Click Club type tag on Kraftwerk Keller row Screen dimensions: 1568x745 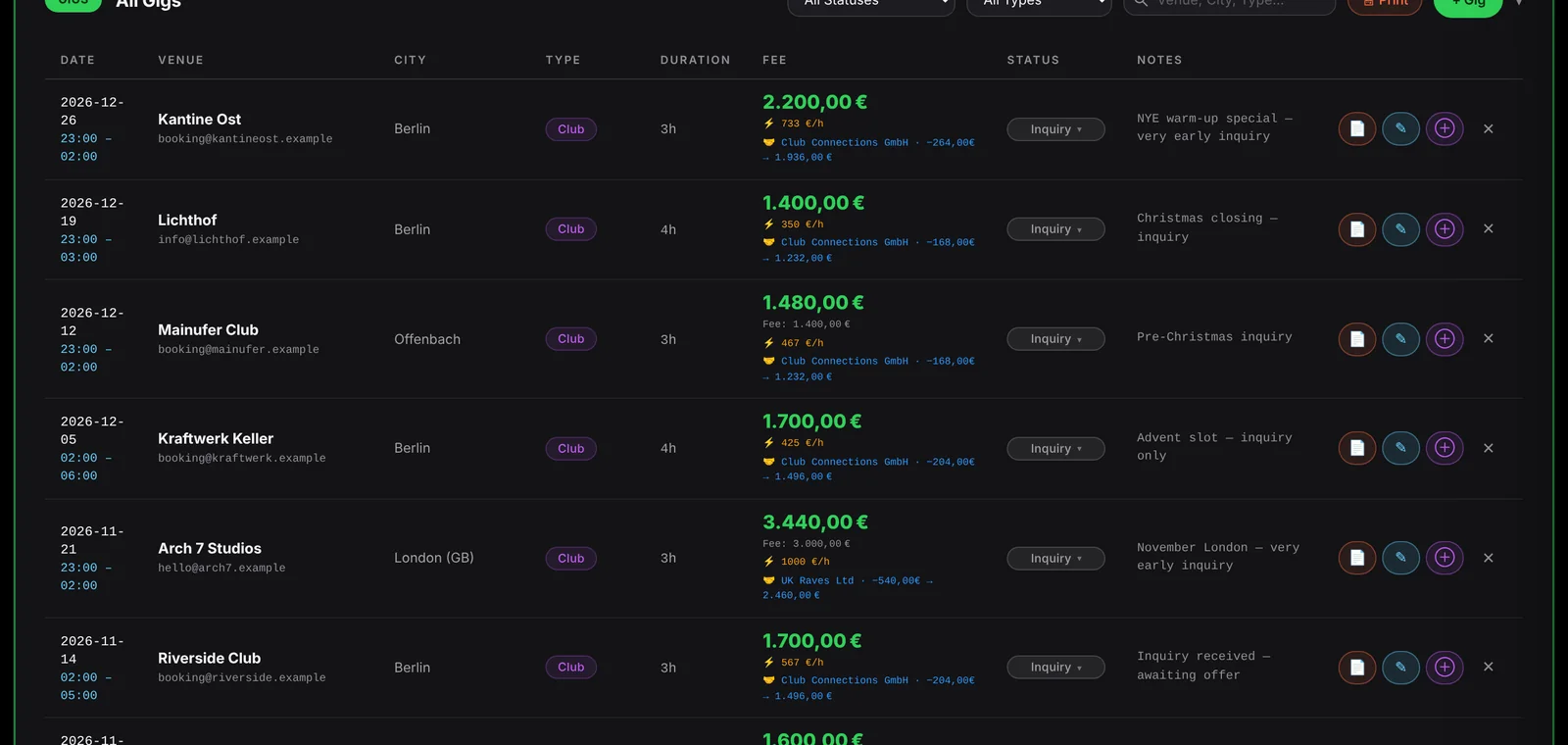pyautogui.click(x=570, y=448)
